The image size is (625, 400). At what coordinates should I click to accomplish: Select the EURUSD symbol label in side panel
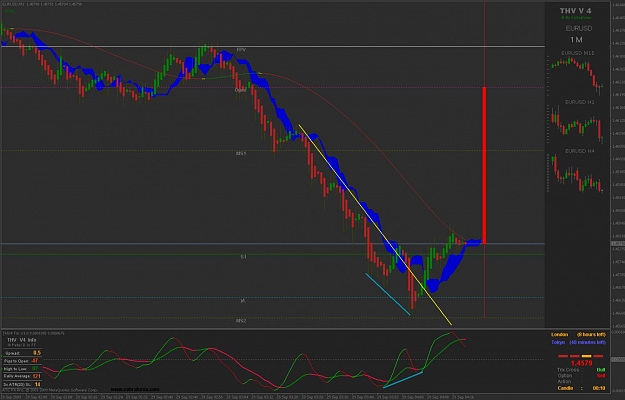click(579, 29)
